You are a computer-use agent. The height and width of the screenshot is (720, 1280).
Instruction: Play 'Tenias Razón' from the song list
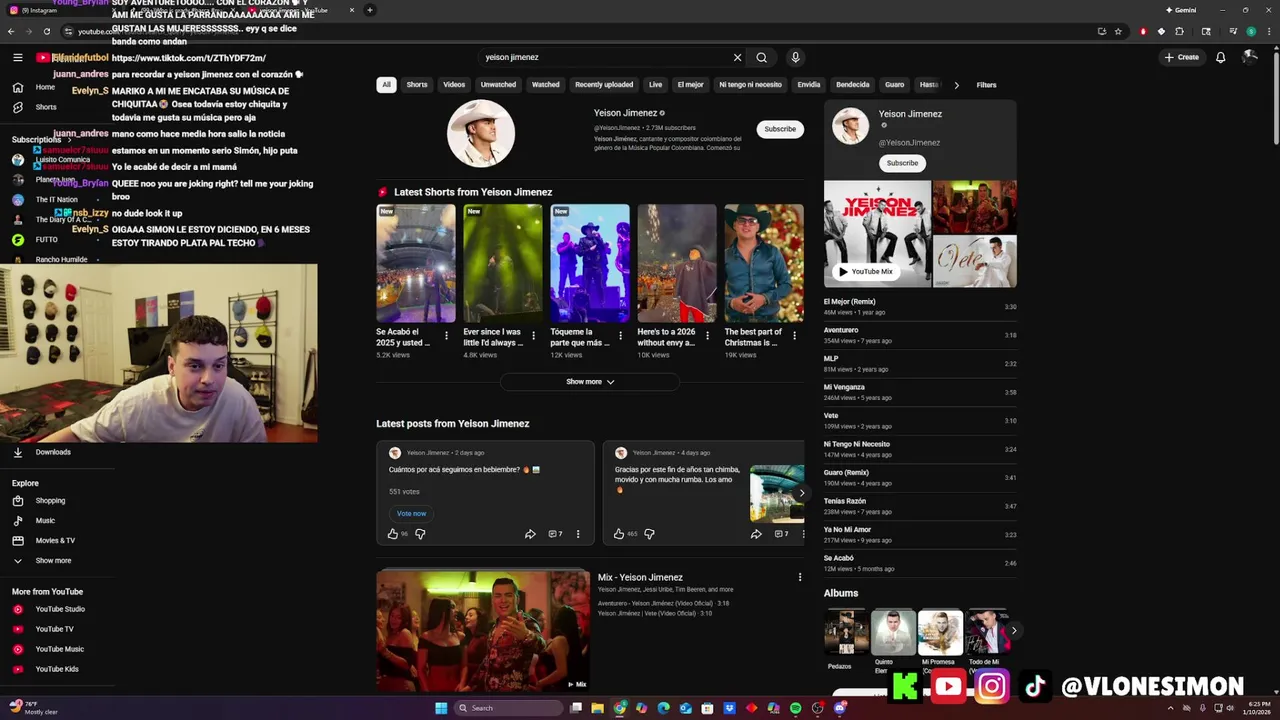pos(920,506)
